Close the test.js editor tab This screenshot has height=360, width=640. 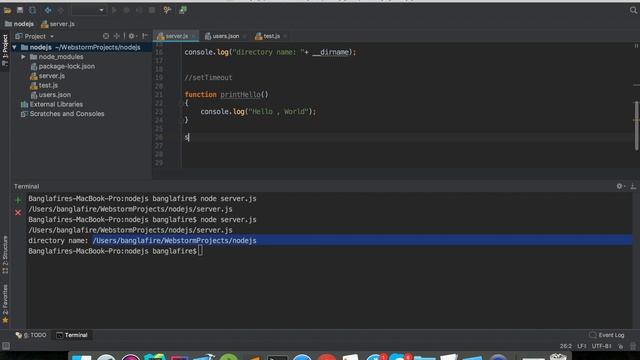click(285, 36)
